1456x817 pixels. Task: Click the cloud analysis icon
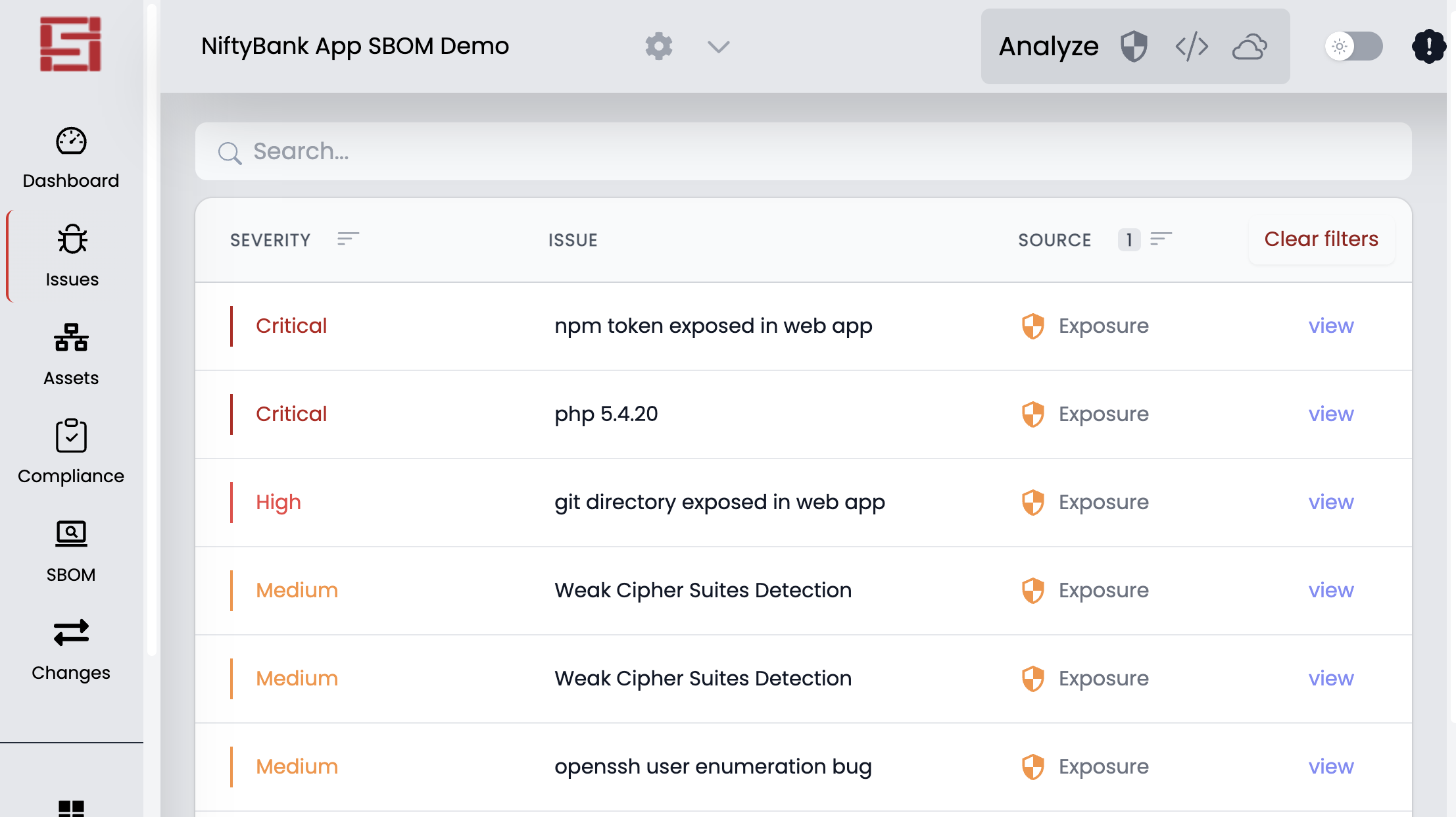pos(1250,47)
